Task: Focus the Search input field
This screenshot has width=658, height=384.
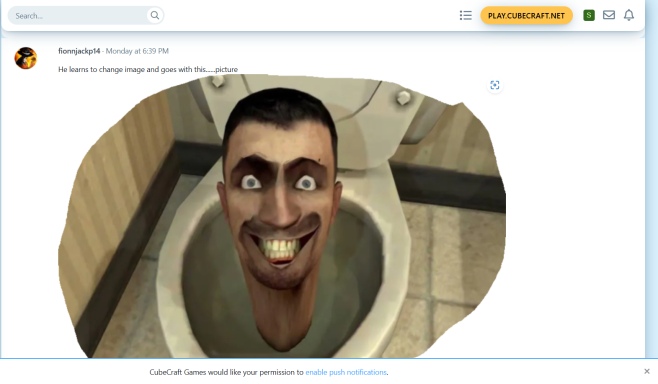Action: pyautogui.click(x=78, y=16)
